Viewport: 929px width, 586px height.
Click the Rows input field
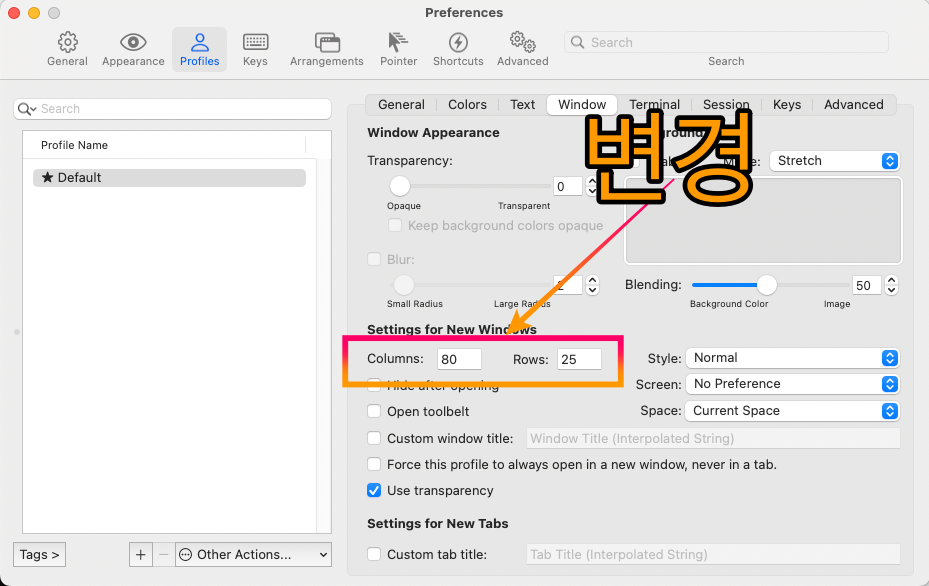pos(579,359)
